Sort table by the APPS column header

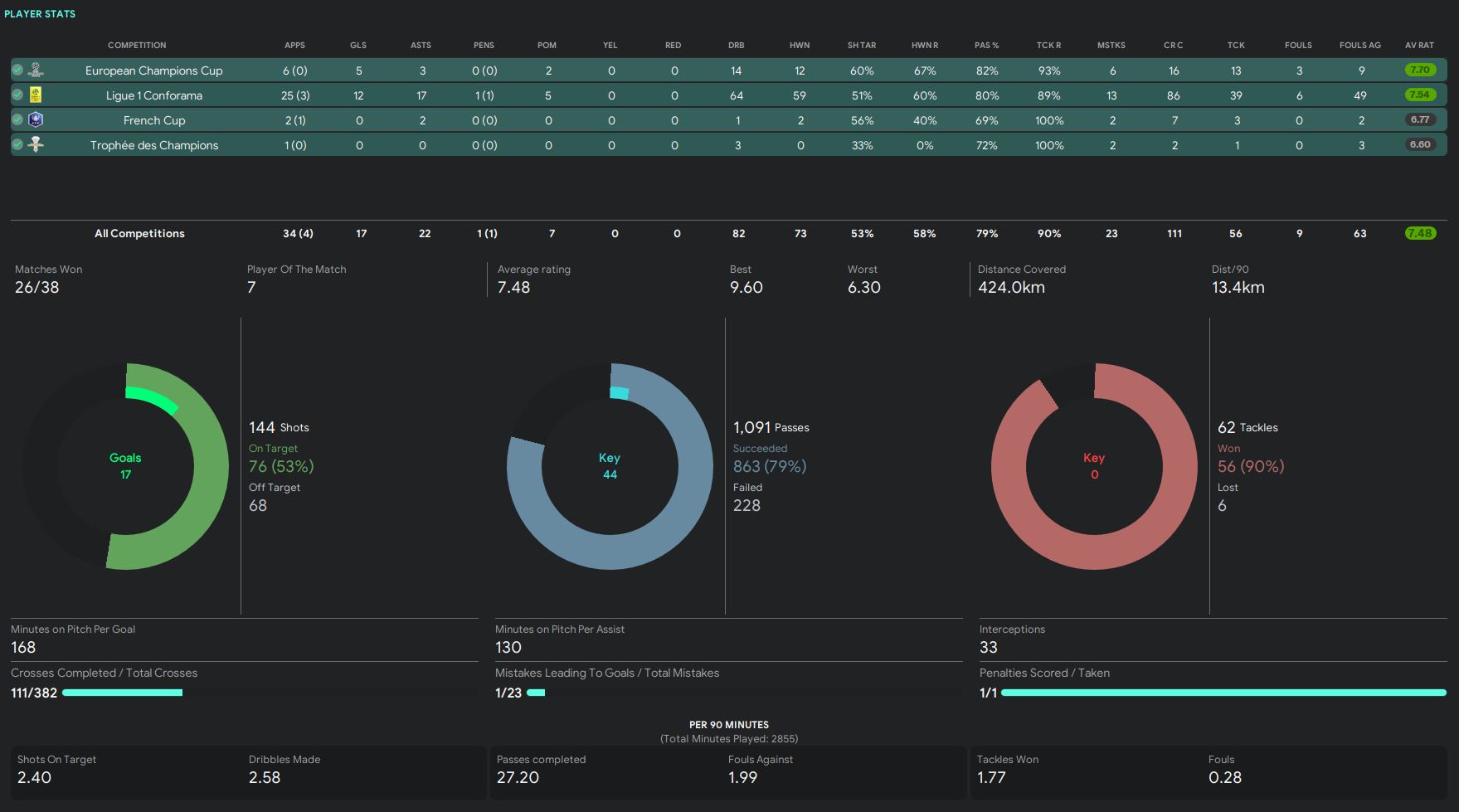click(294, 46)
